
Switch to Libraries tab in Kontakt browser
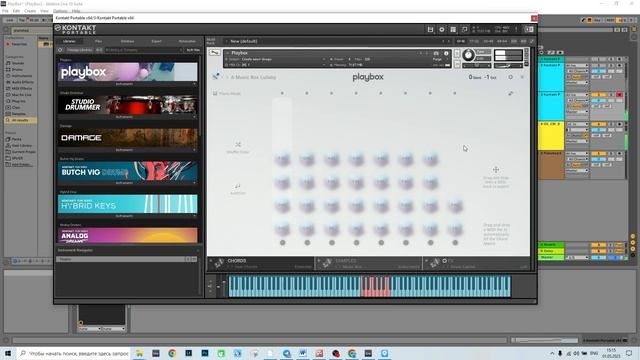69,41
